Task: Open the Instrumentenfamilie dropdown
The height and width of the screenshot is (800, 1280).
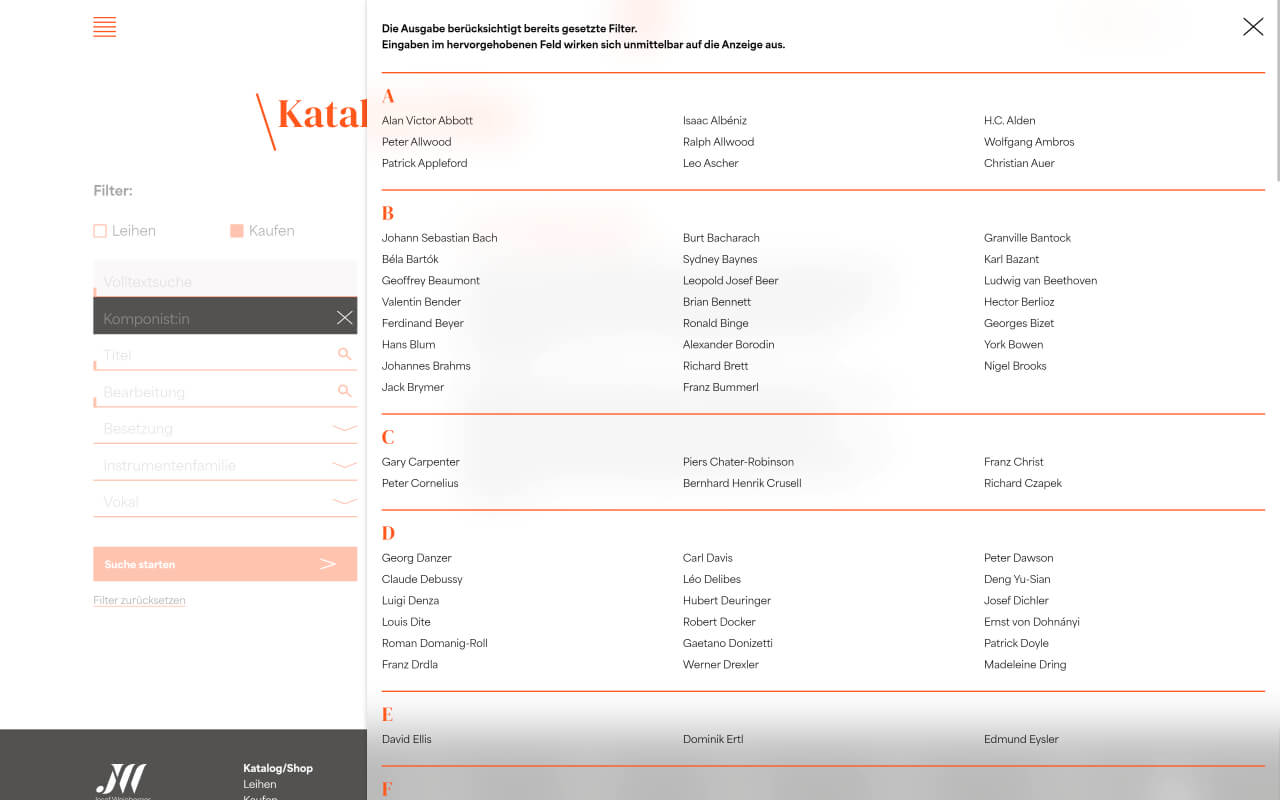Action: [344, 465]
